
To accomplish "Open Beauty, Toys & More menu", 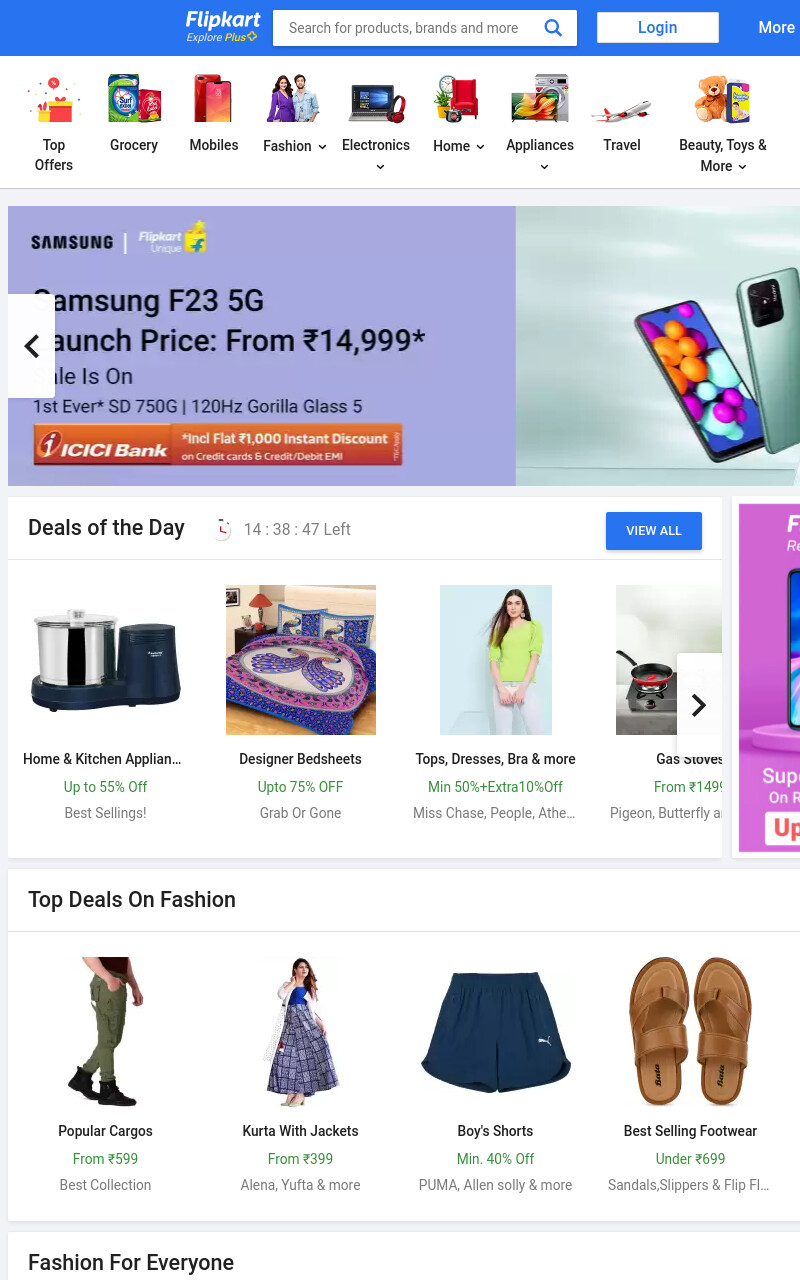I will [723, 155].
